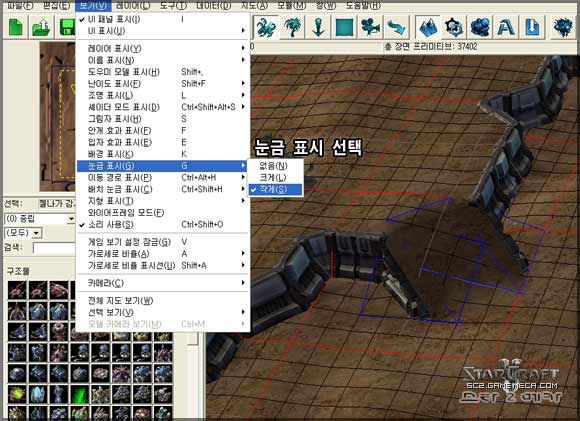Select the bright green glowing unit thumbnail

click(x=80, y=394)
